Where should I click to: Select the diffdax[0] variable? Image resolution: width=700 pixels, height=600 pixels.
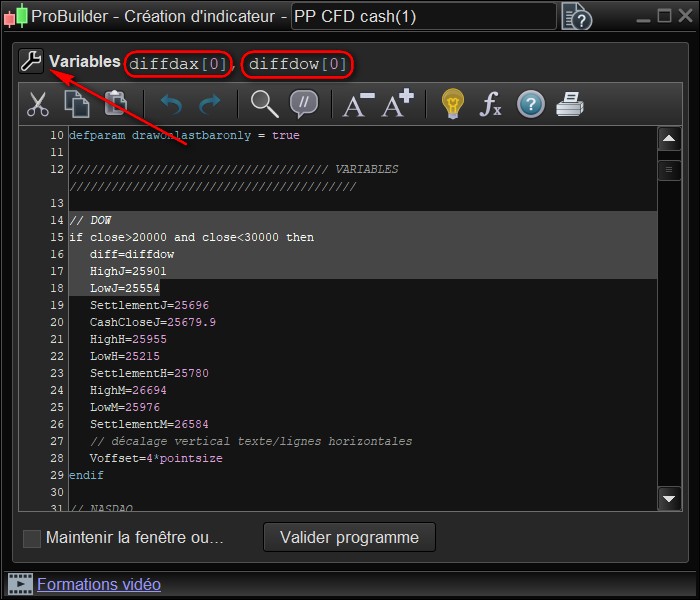(178, 64)
